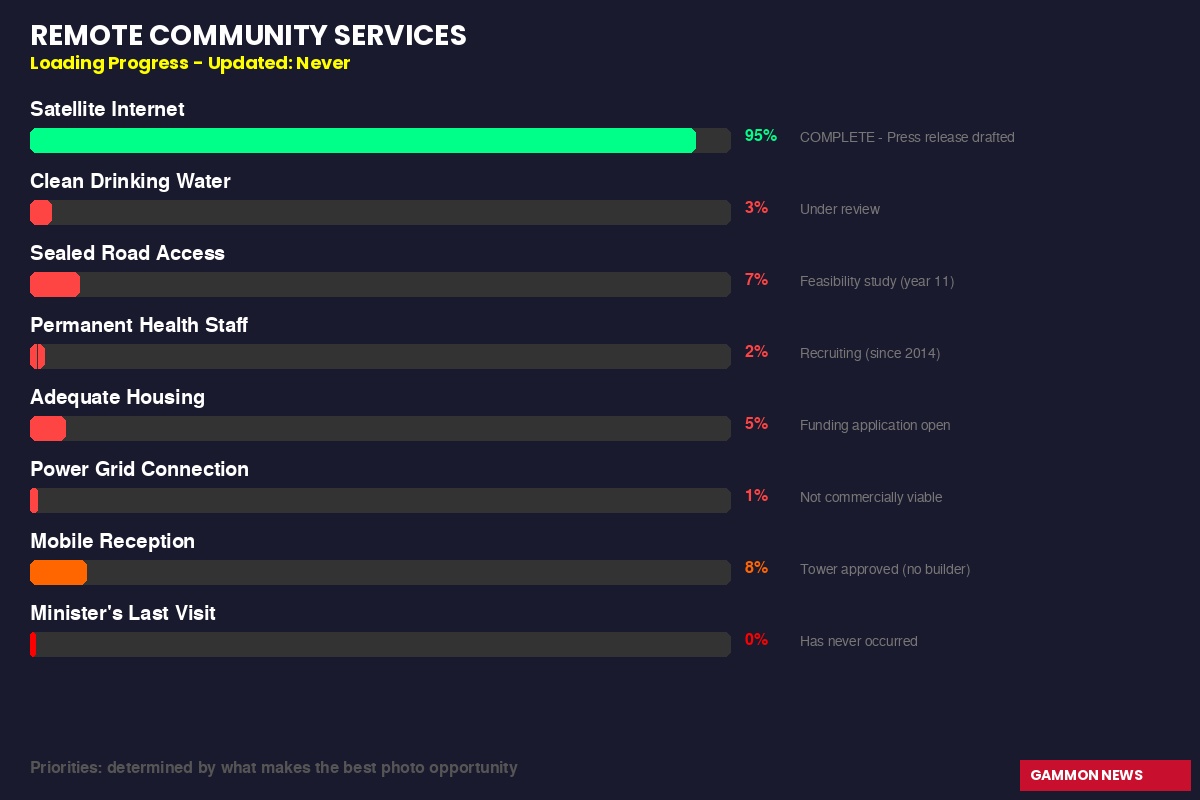Image resolution: width=1200 pixels, height=800 pixels.
Task: Click the 0% percentage label
Action: (756, 640)
